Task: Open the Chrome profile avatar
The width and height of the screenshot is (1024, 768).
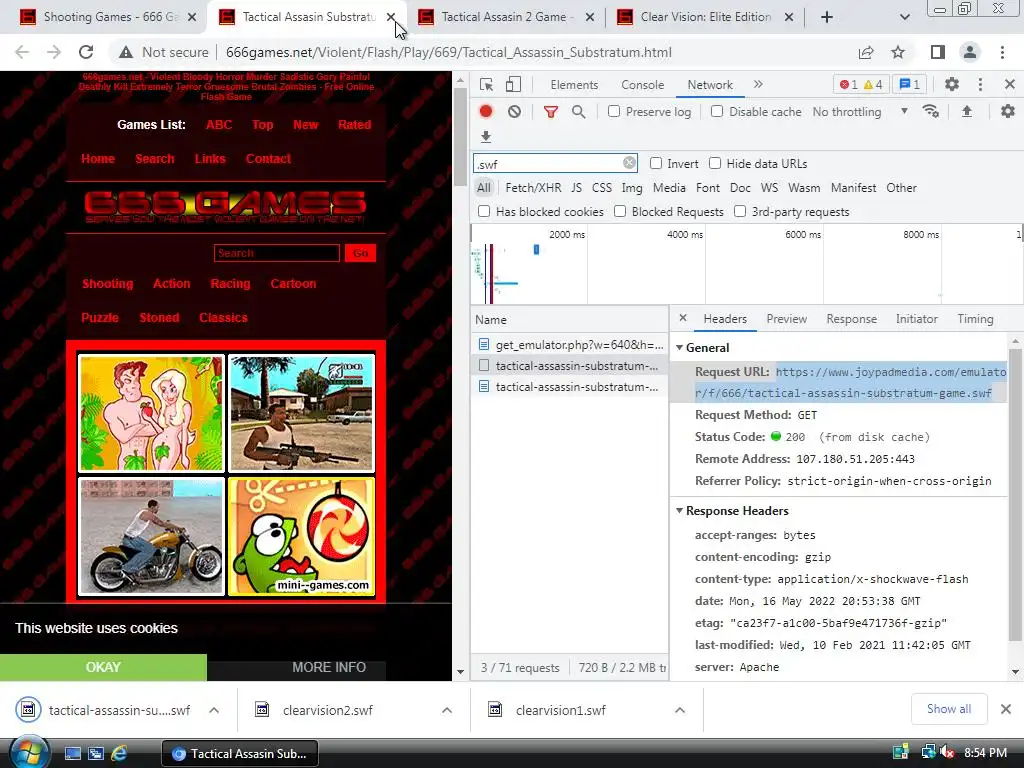Action: [x=970, y=52]
